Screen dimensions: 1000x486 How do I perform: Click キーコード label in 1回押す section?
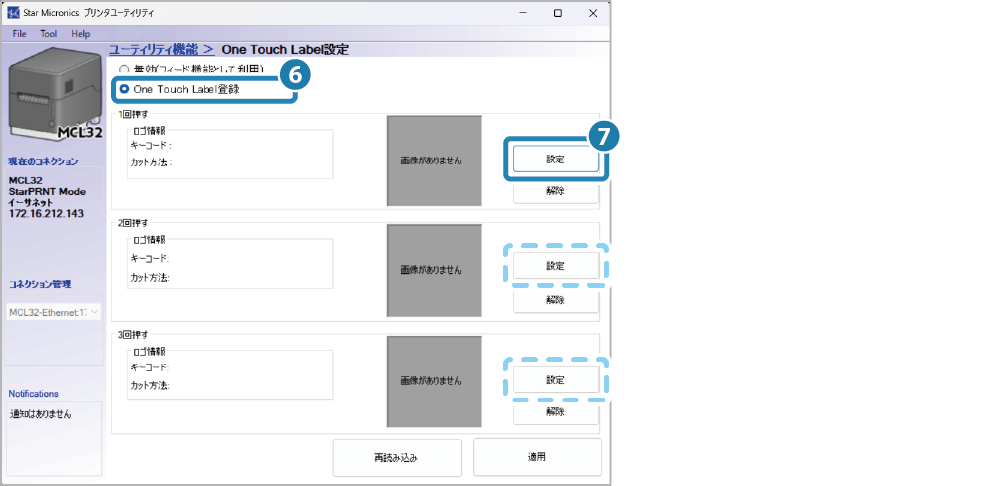[151, 146]
